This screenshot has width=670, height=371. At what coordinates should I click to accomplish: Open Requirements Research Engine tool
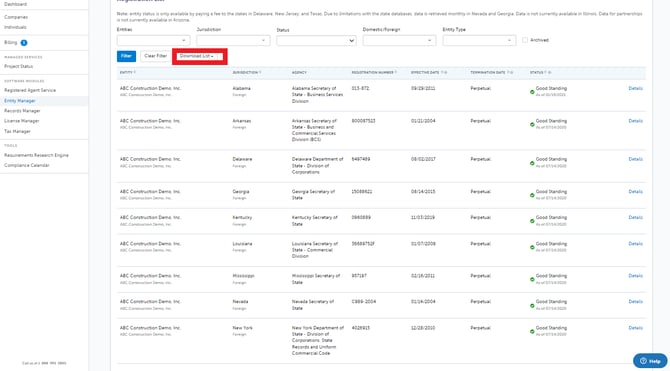click(x=36, y=156)
